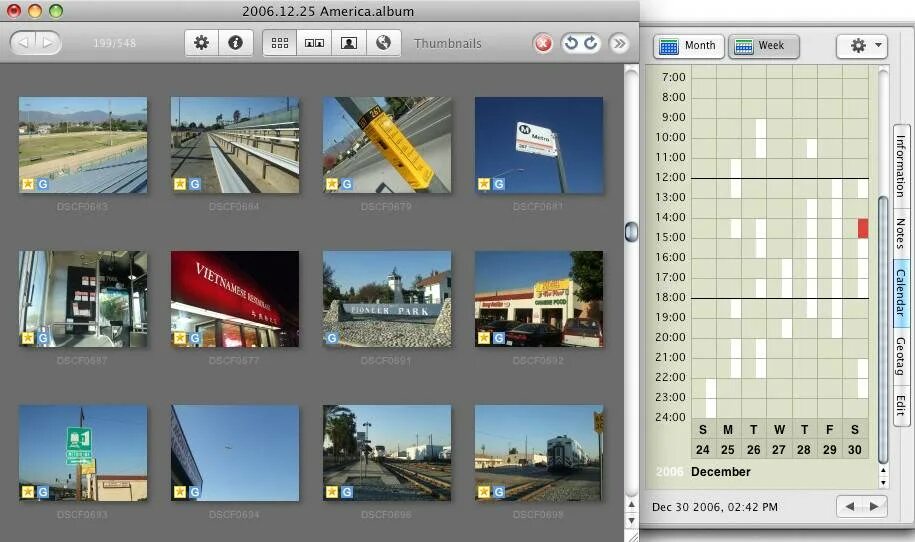Screen dimensions: 915x542
Task: Click the red marker on December 30
Action: coord(862,228)
